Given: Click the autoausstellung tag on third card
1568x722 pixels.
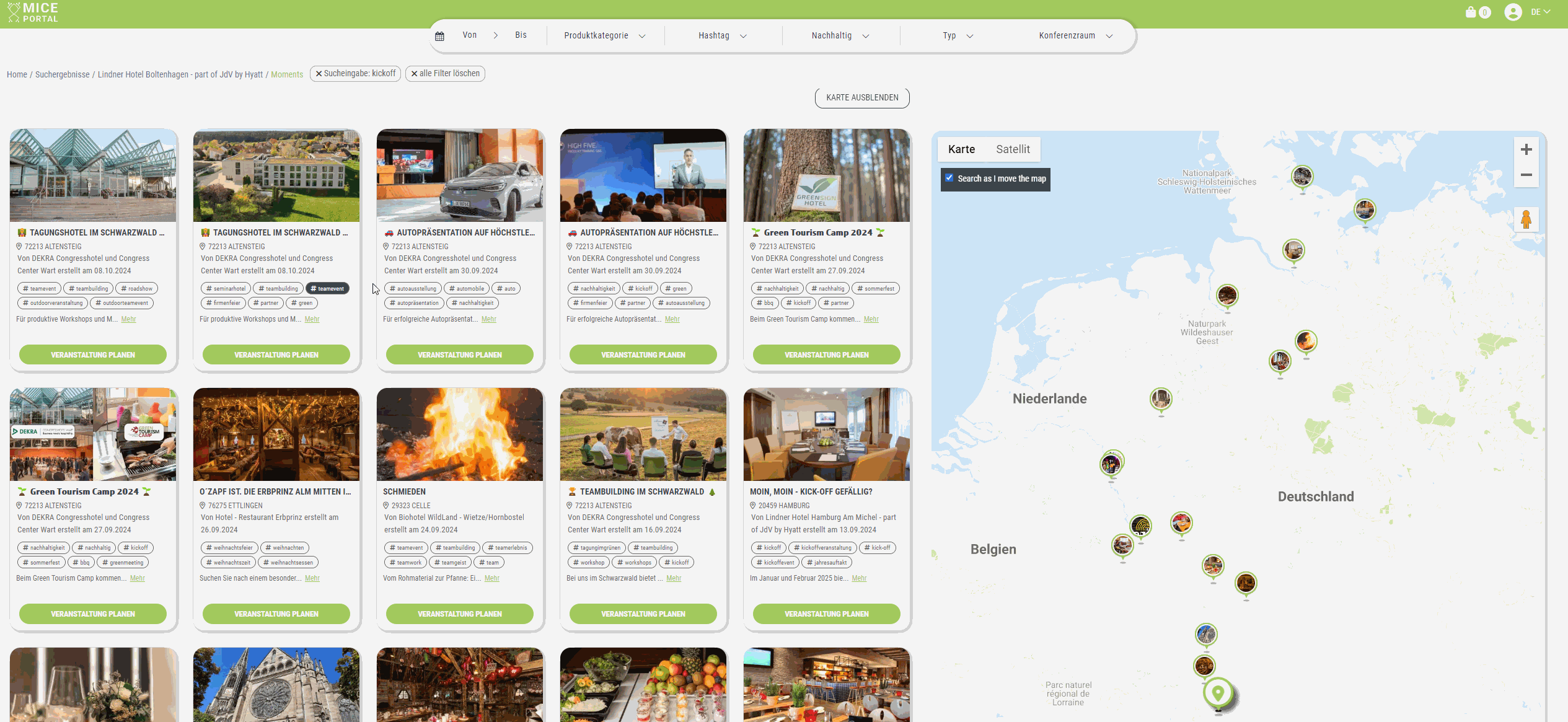Looking at the screenshot, I should tap(413, 289).
